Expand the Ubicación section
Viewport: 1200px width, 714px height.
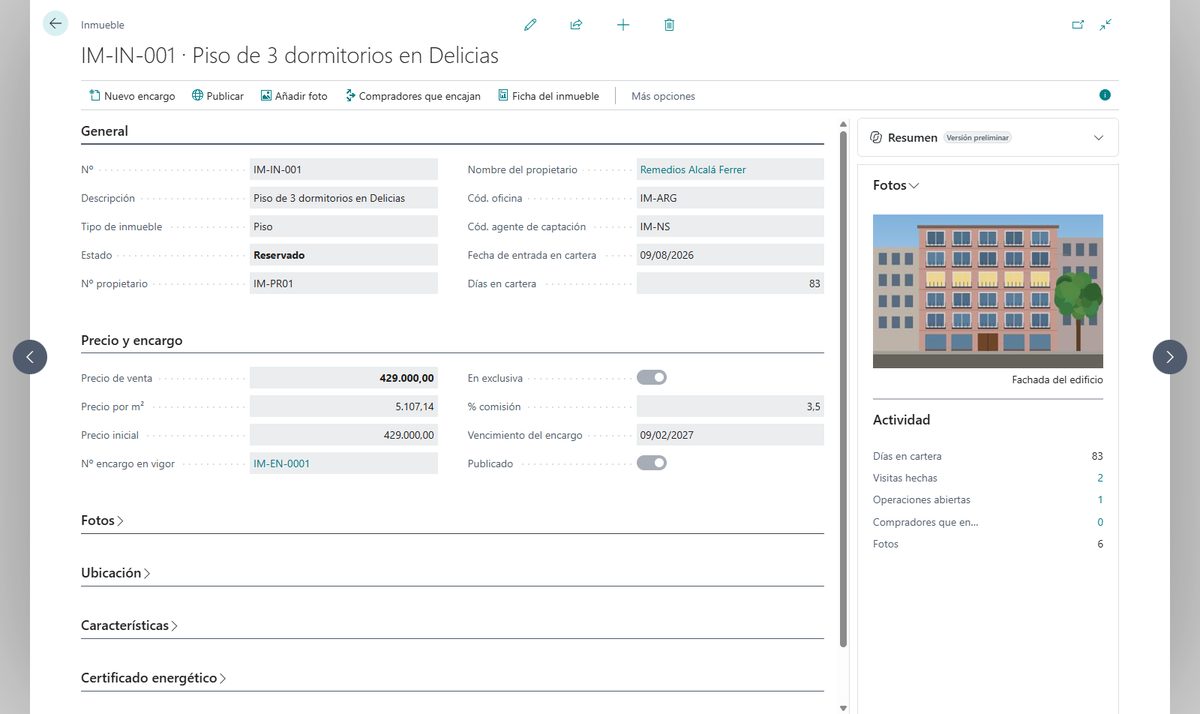pyautogui.click(x=116, y=573)
